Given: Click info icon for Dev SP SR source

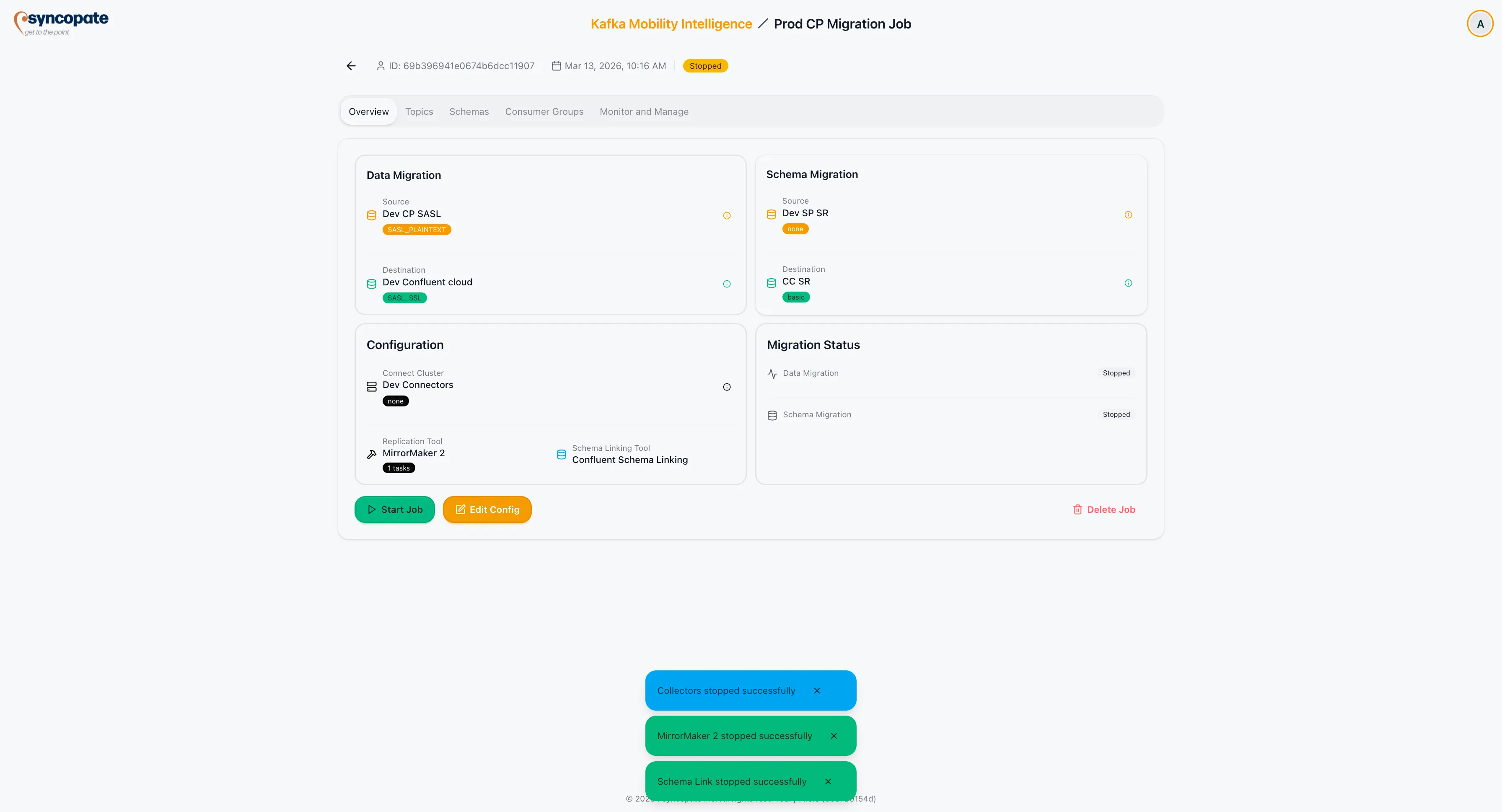Looking at the screenshot, I should click(1128, 215).
